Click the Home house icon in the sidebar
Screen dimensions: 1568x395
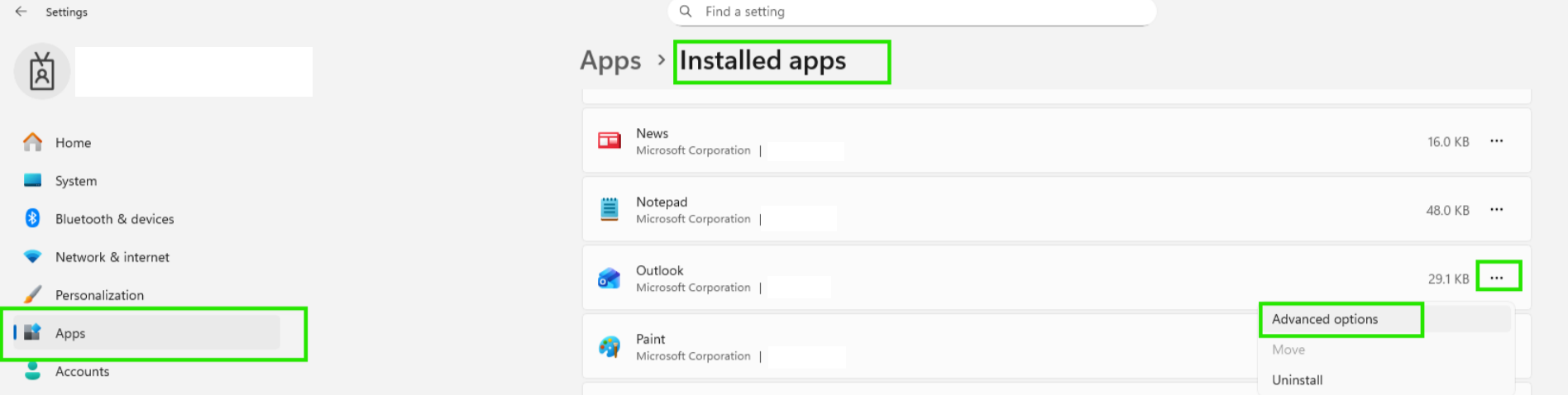tap(32, 142)
